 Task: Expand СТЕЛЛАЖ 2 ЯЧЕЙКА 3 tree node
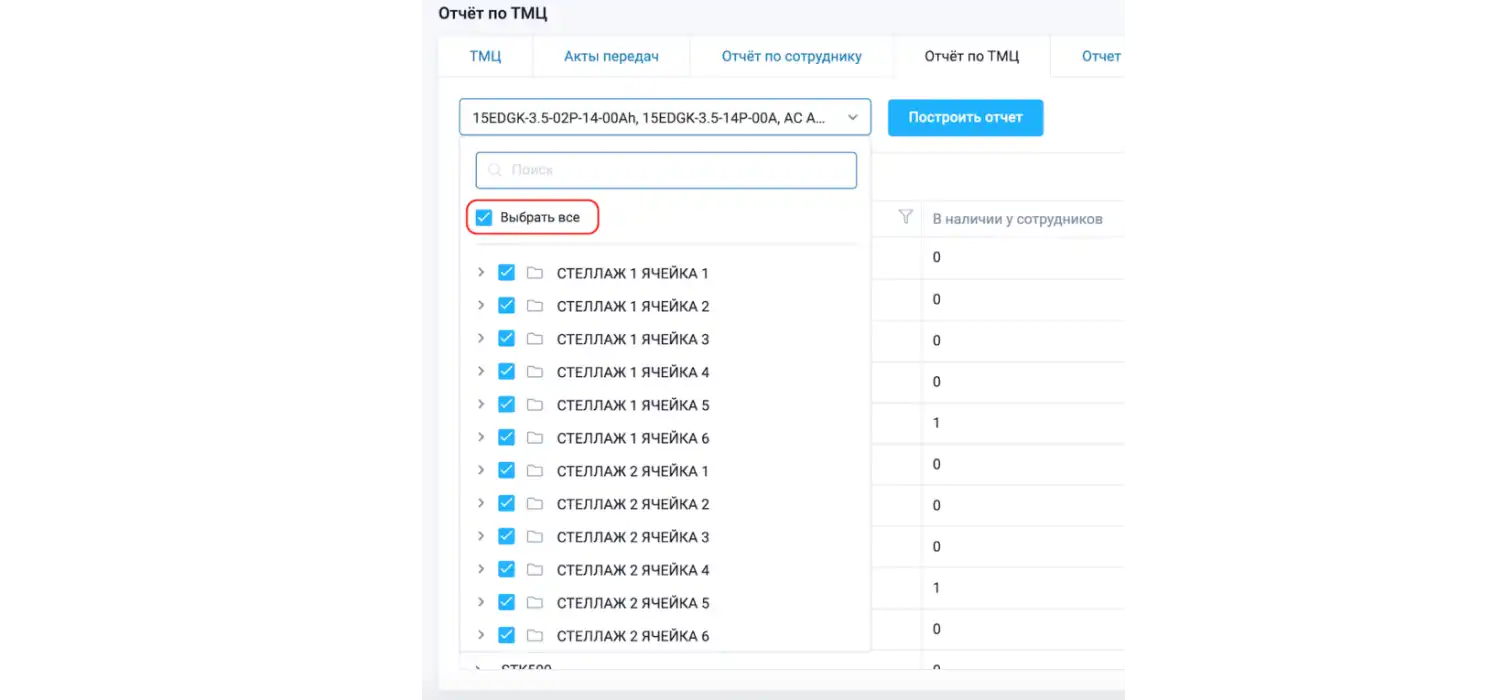[x=480, y=536]
